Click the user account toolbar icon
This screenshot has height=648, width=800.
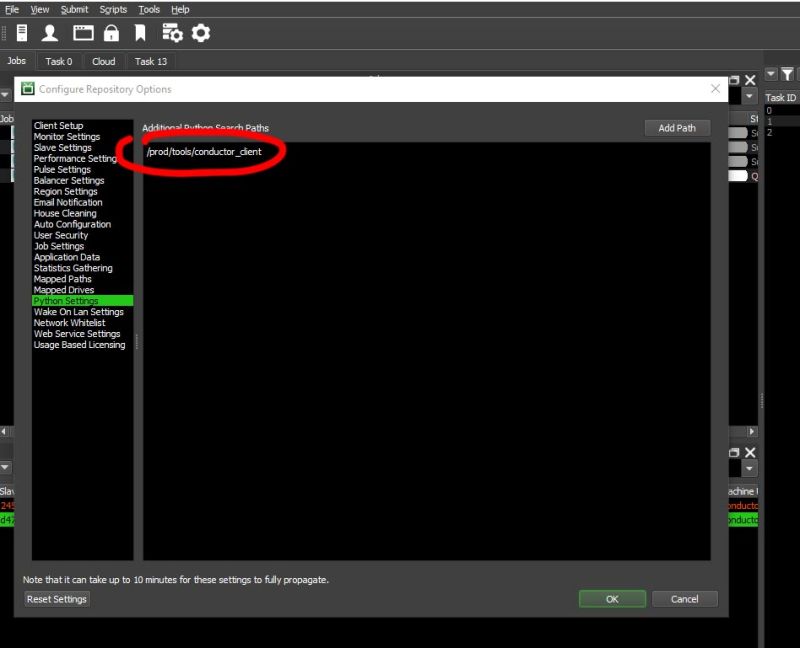pyautogui.click(x=49, y=32)
